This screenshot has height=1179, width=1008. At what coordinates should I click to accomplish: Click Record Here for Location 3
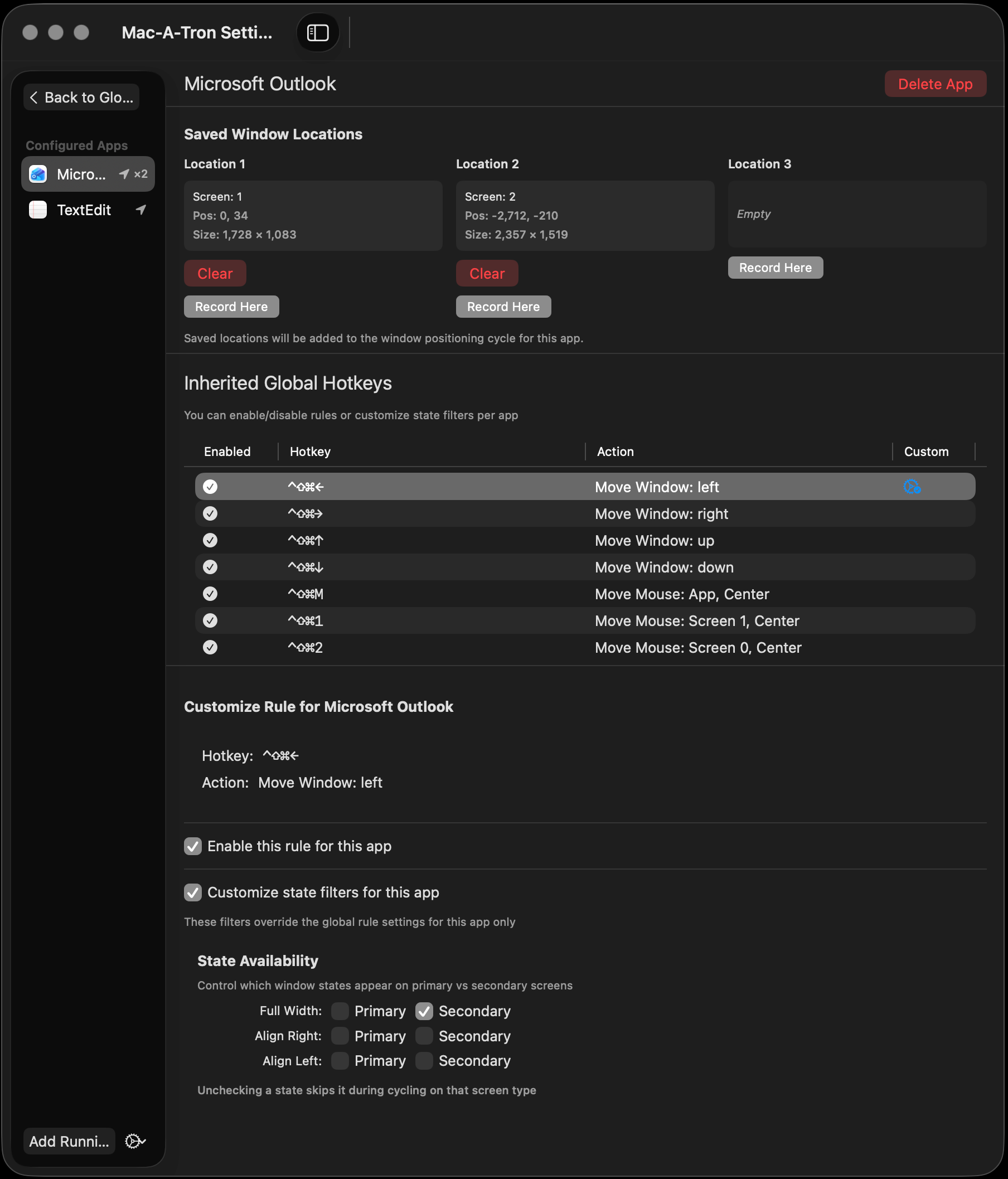pos(775,268)
